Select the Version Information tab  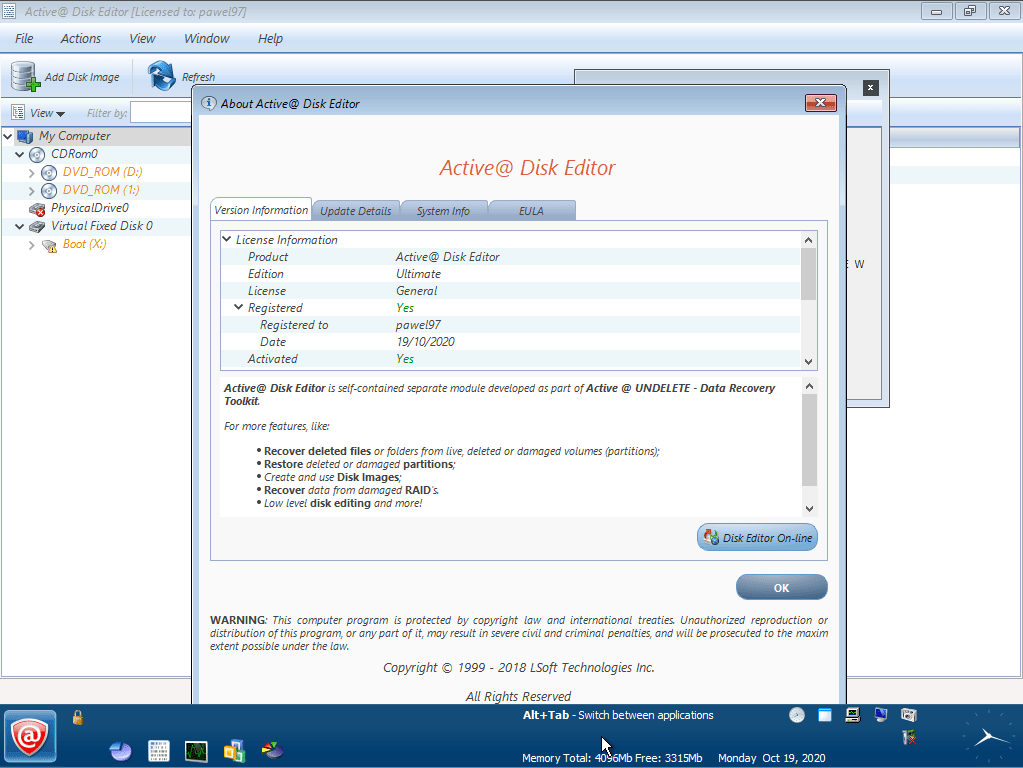point(261,209)
